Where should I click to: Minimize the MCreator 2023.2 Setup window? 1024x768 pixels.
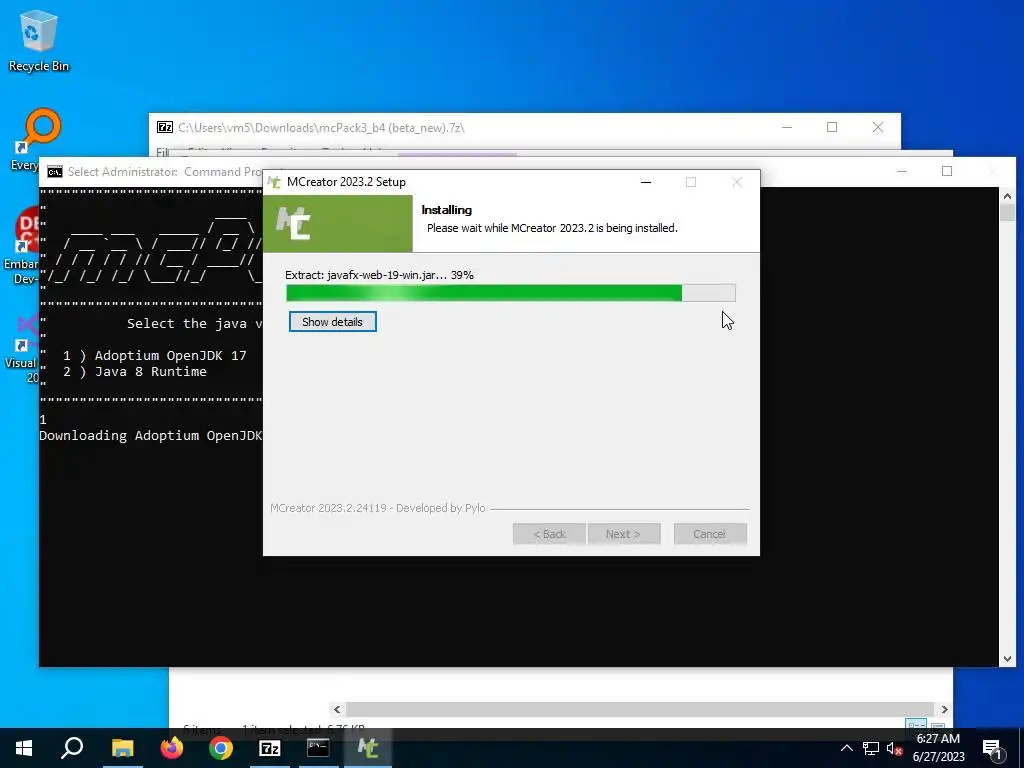[x=646, y=182]
